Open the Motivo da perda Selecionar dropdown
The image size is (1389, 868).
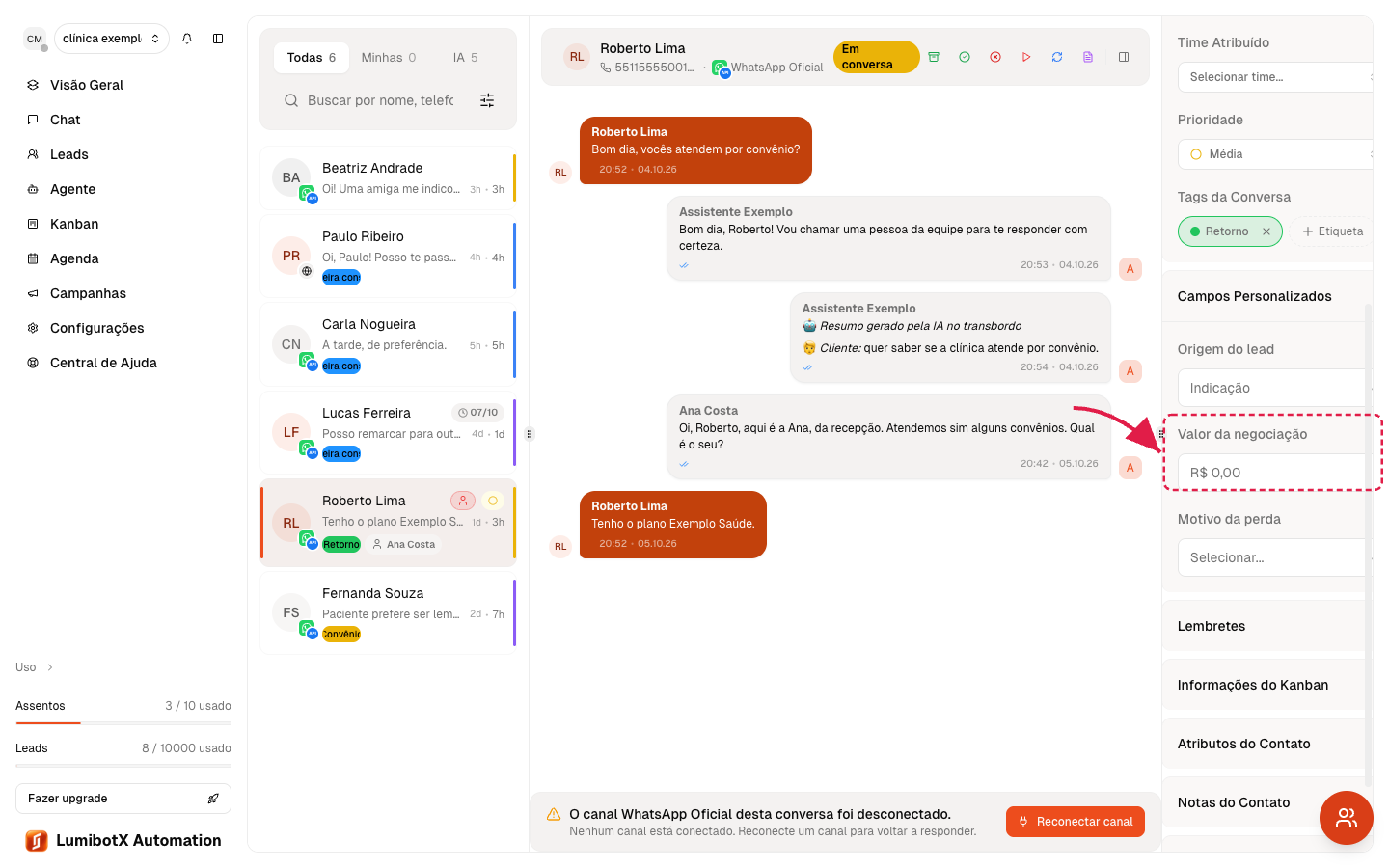pyautogui.click(x=1272, y=557)
